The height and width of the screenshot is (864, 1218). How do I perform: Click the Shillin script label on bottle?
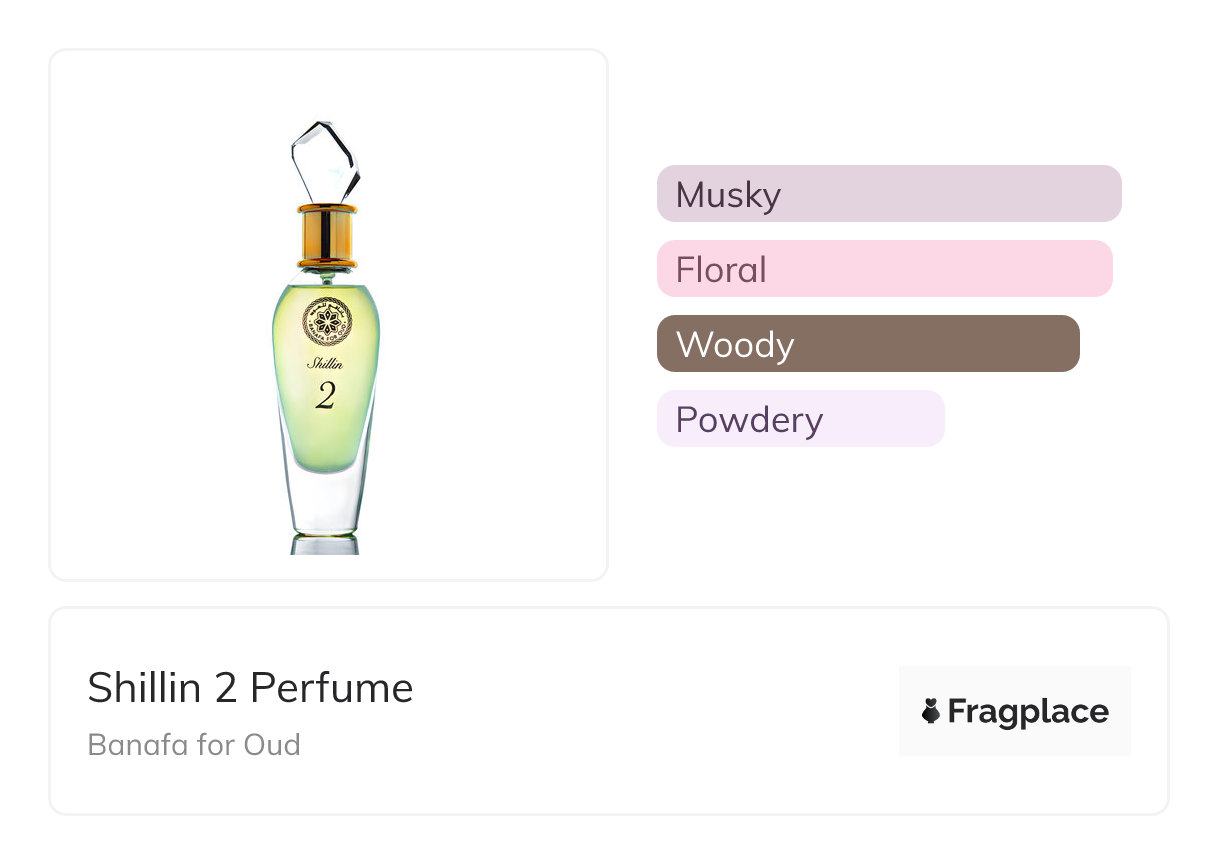click(x=325, y=364)
